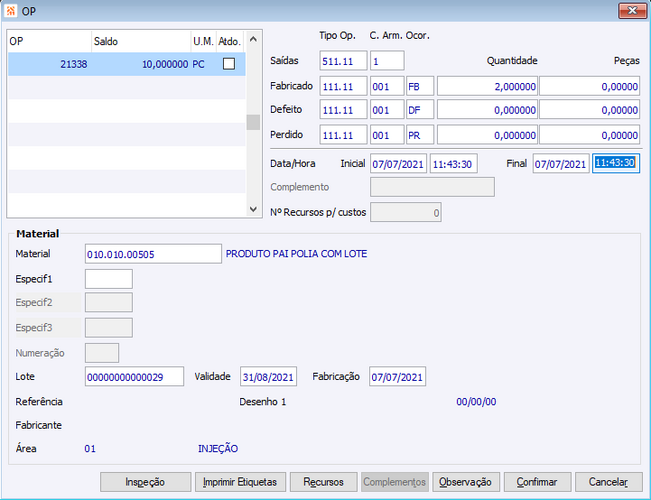Click the Observação button
Screen dimensions: 651x500
tap(466, 482)
